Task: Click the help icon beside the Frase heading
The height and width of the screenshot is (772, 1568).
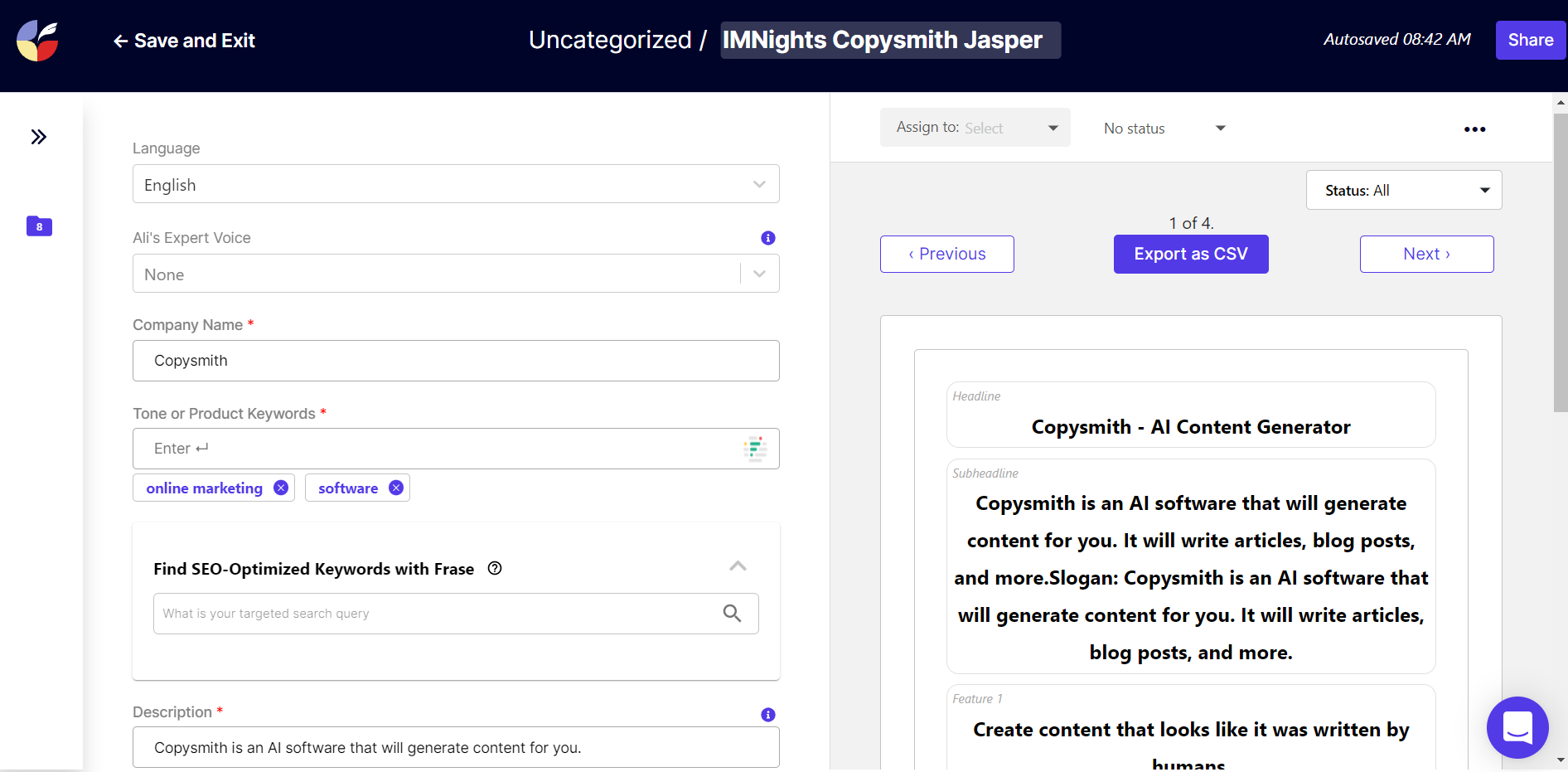Action: 495,568
